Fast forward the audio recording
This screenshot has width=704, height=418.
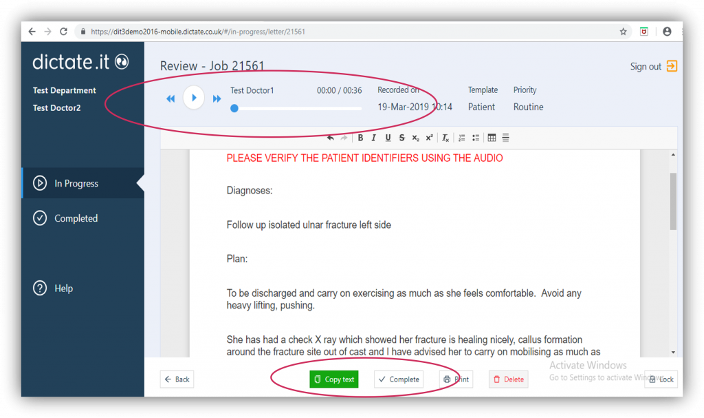point(217,98)
